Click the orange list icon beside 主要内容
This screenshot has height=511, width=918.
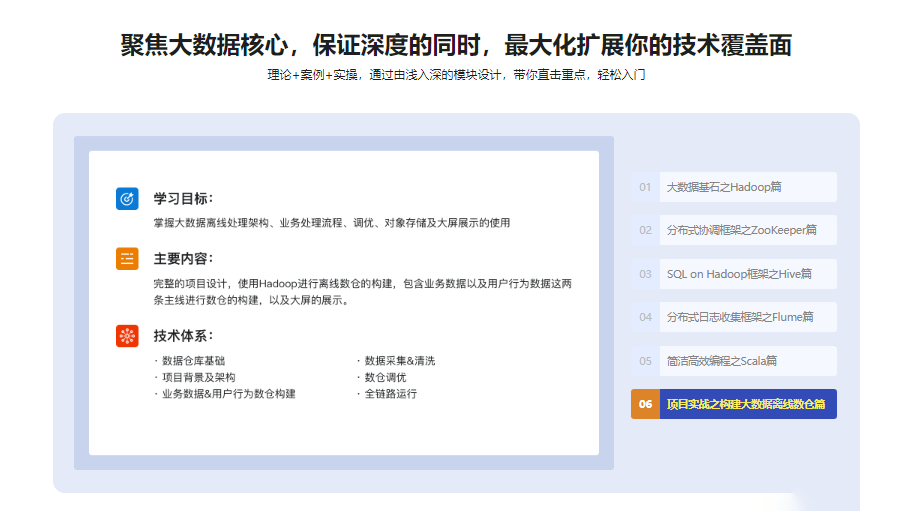[127, 259]
